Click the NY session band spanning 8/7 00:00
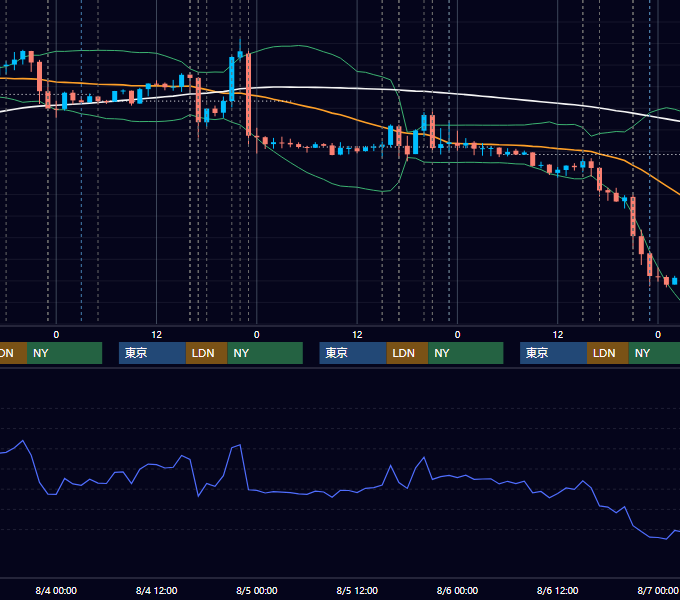This screenshot has height=600, width=680. tap(654, 353)
